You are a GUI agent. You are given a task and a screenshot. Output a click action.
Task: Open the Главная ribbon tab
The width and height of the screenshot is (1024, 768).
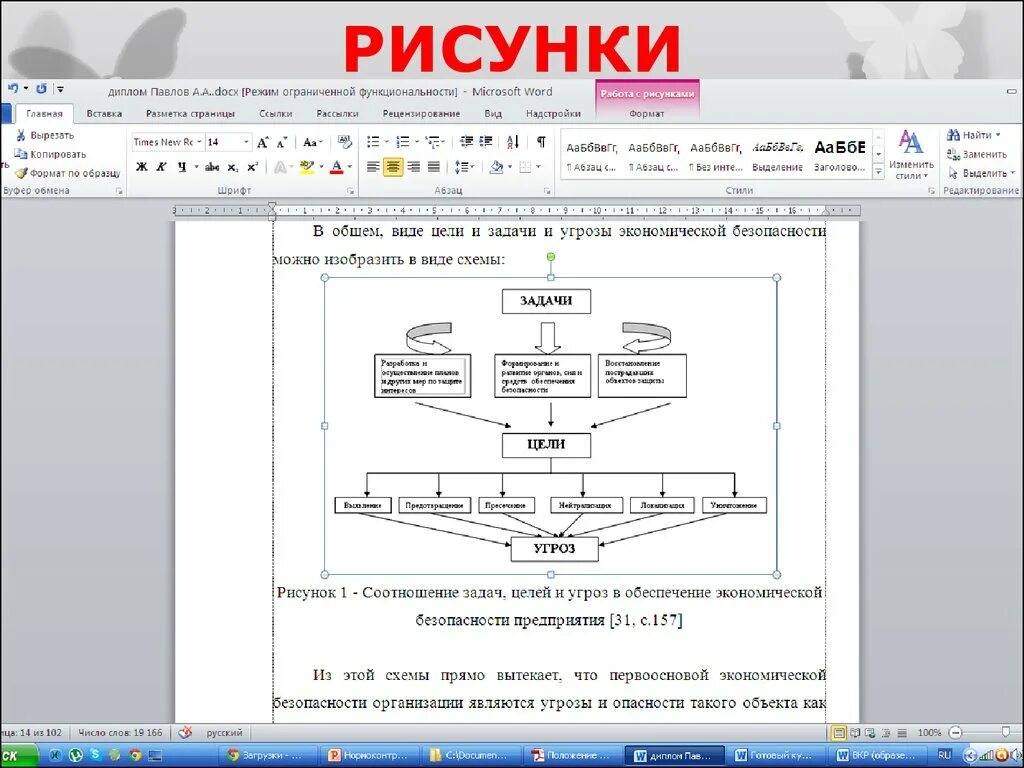[44, 114]
